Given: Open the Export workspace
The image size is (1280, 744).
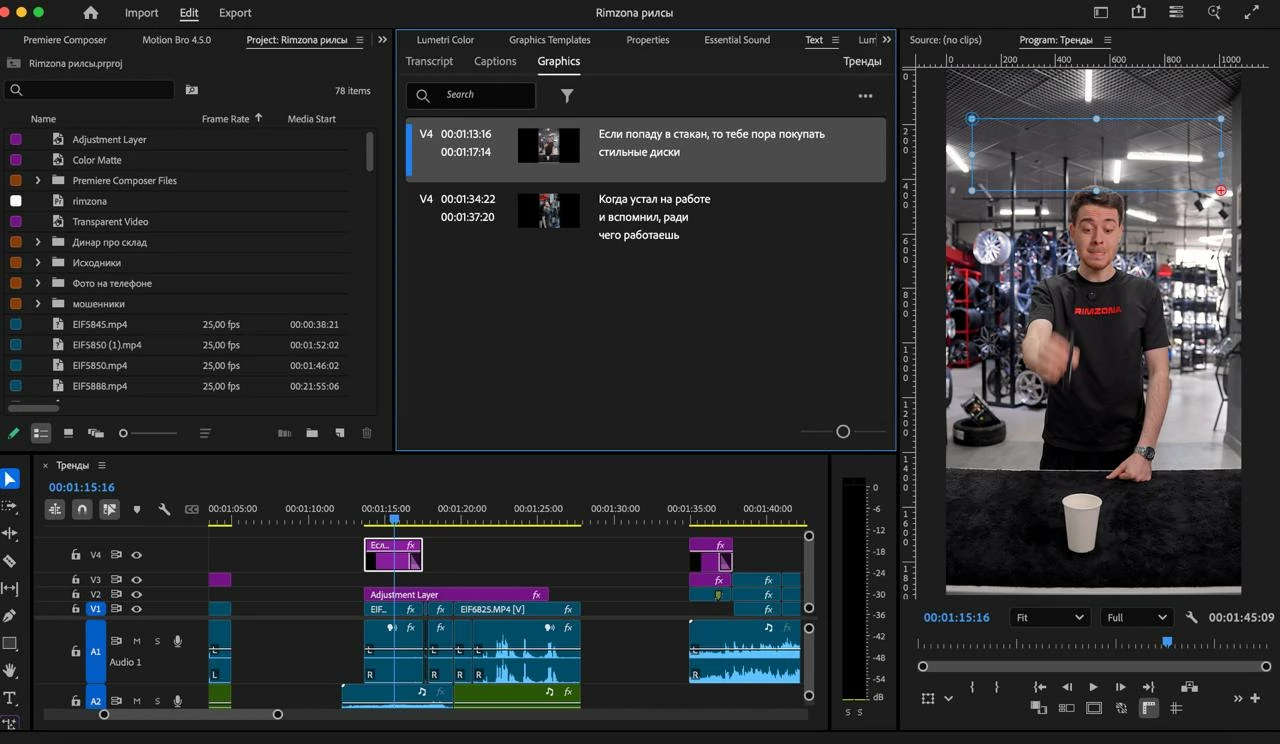Looking at the screenshot, I should pyautogui.click(x=235, y=13).
